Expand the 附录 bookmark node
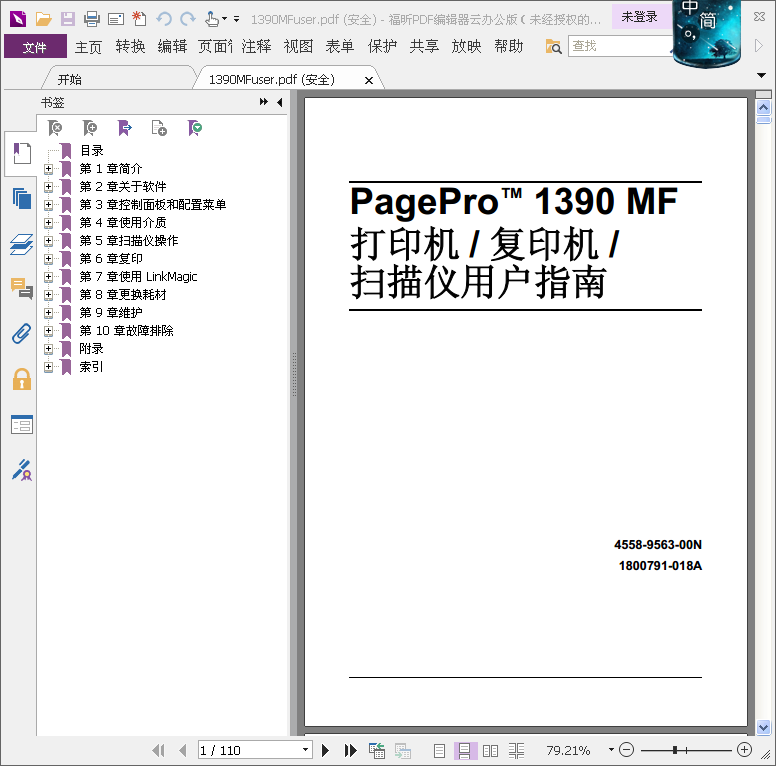776x766 pixels. (48, 348)
